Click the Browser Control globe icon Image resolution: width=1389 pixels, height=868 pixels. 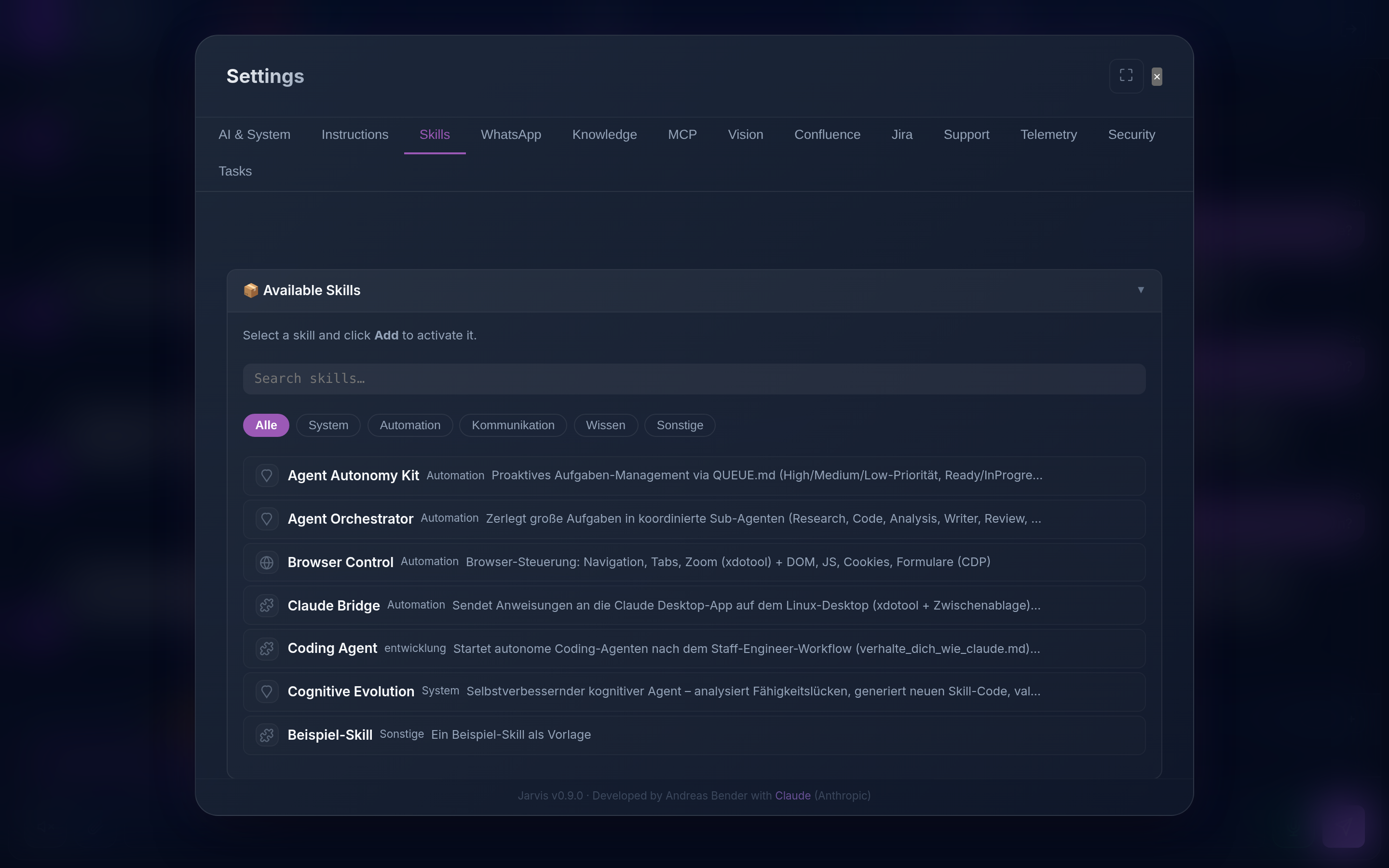pyautogui.click(x=267, y=563)
